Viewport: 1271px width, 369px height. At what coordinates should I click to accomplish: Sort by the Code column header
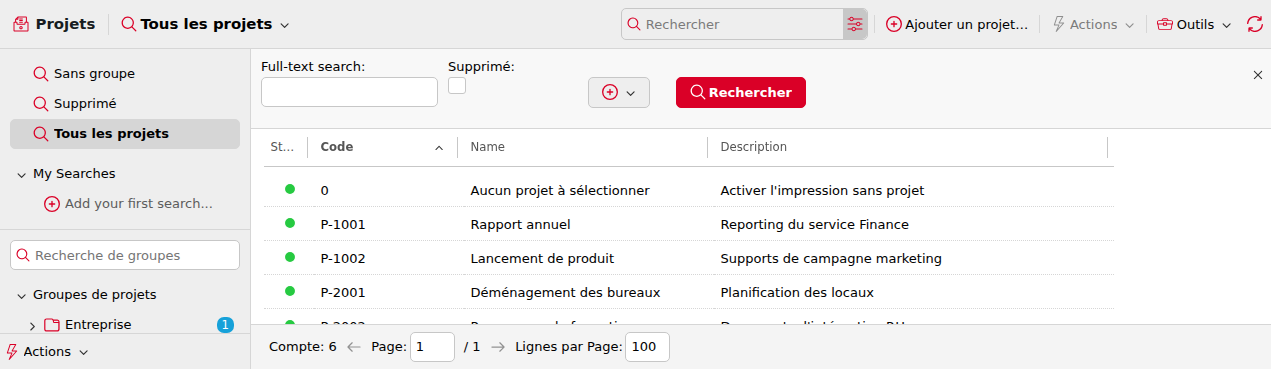coord(337,147)
